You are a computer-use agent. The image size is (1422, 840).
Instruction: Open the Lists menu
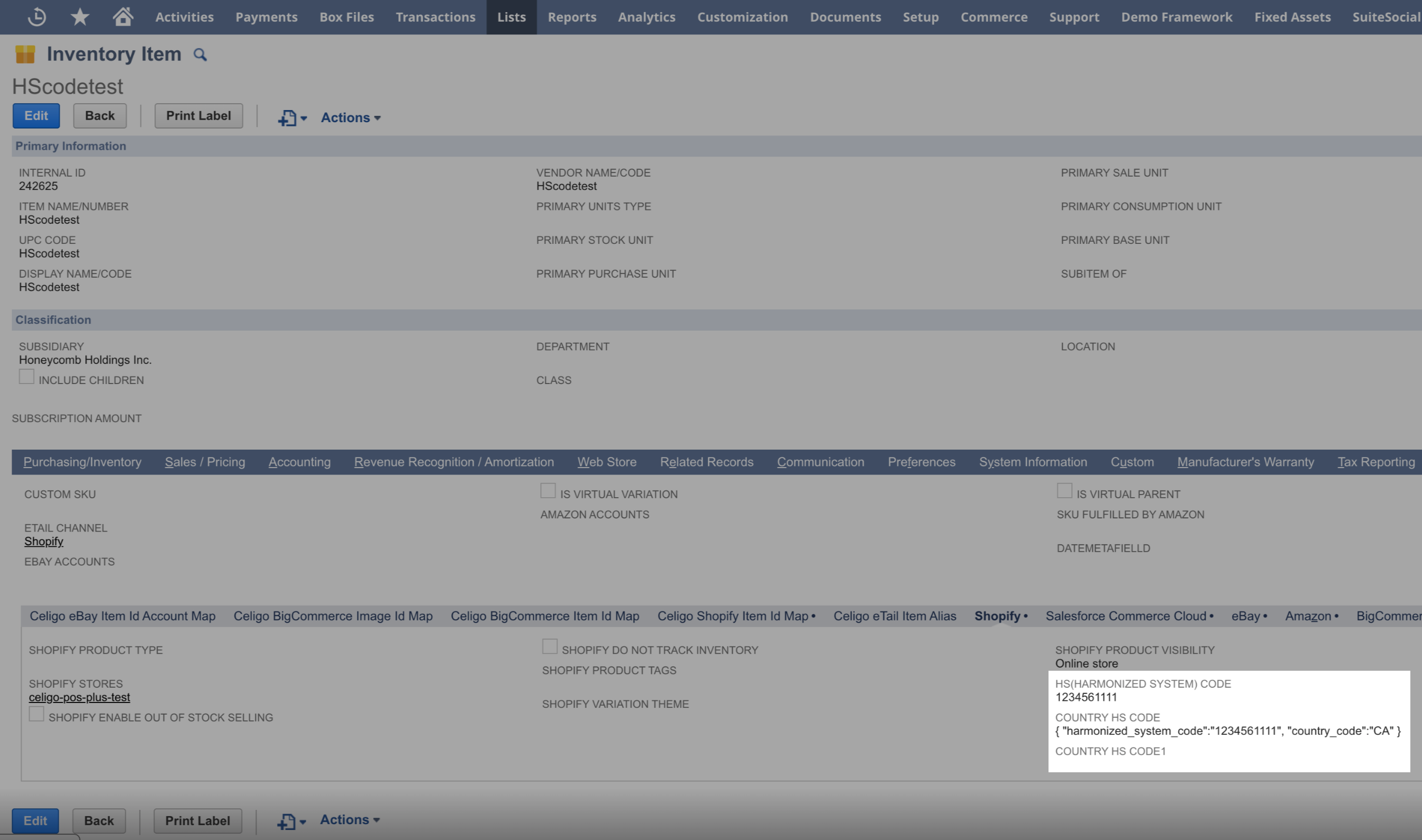click(x=512, y=17)
